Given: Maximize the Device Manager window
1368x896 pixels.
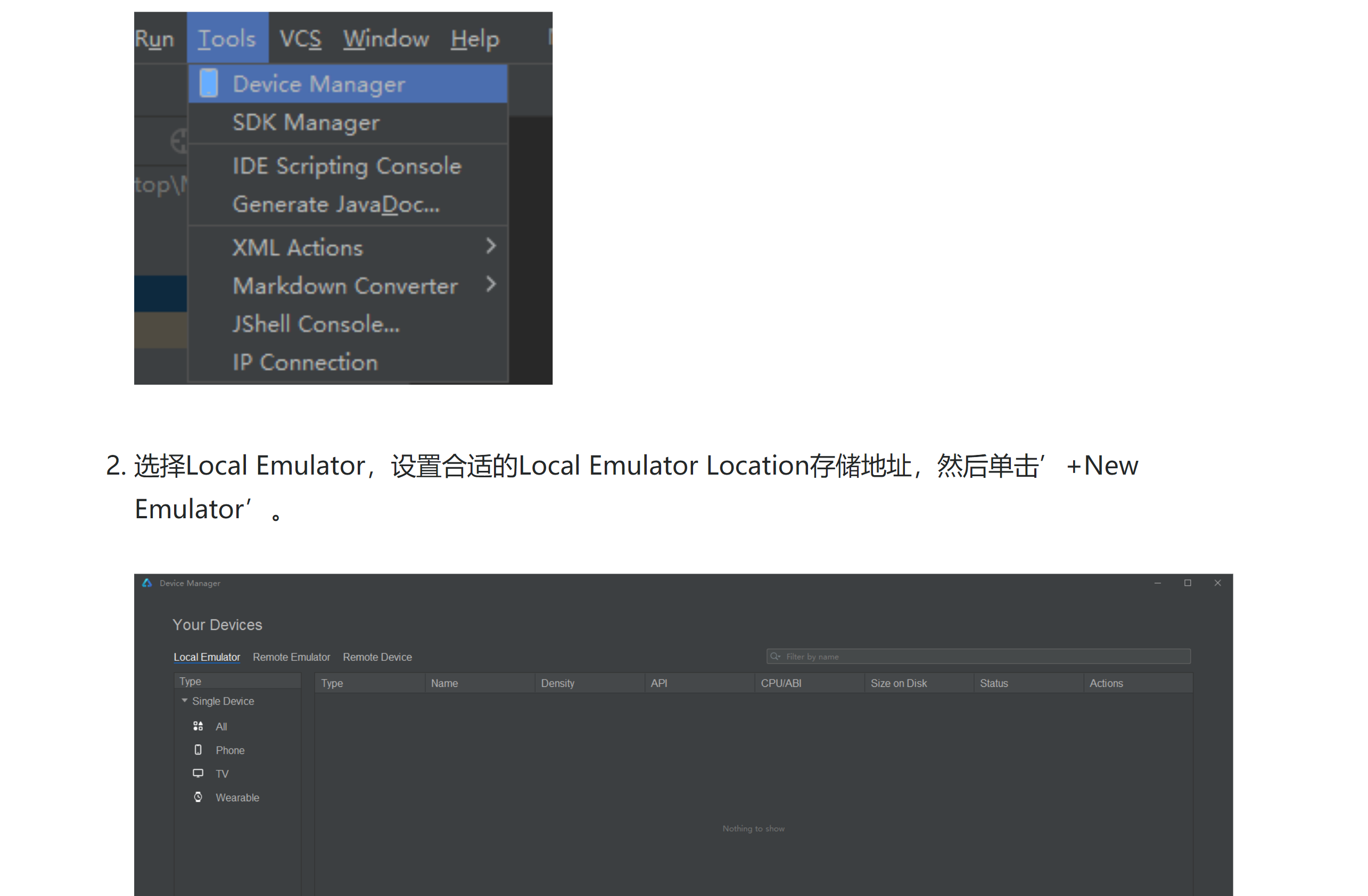Looking at the screenshot, I should coord(1188,583).
